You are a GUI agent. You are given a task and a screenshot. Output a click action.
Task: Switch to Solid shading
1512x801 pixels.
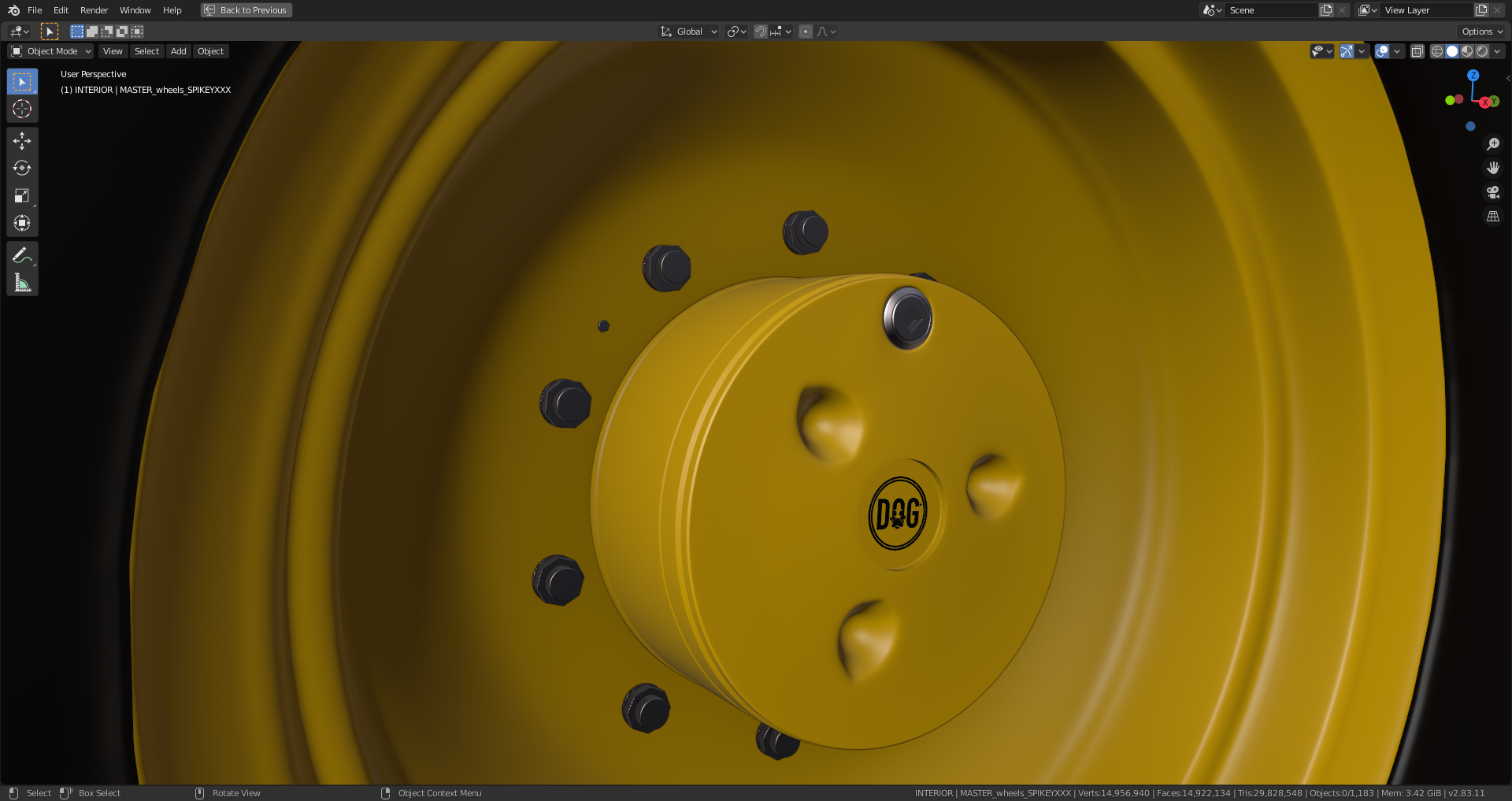[x=1451, y=51]
